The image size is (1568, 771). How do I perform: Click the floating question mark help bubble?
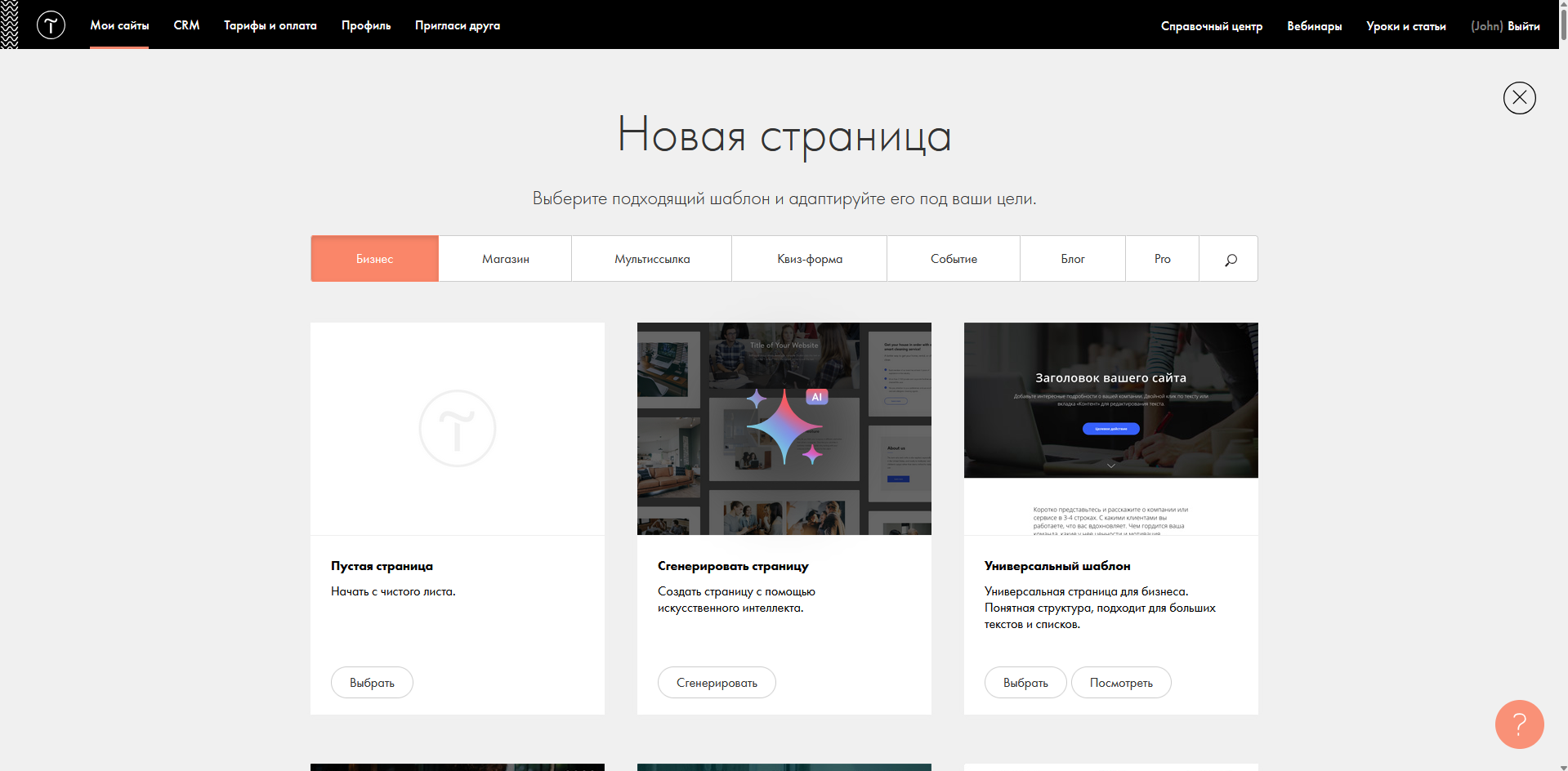(x=1518, y=724)
